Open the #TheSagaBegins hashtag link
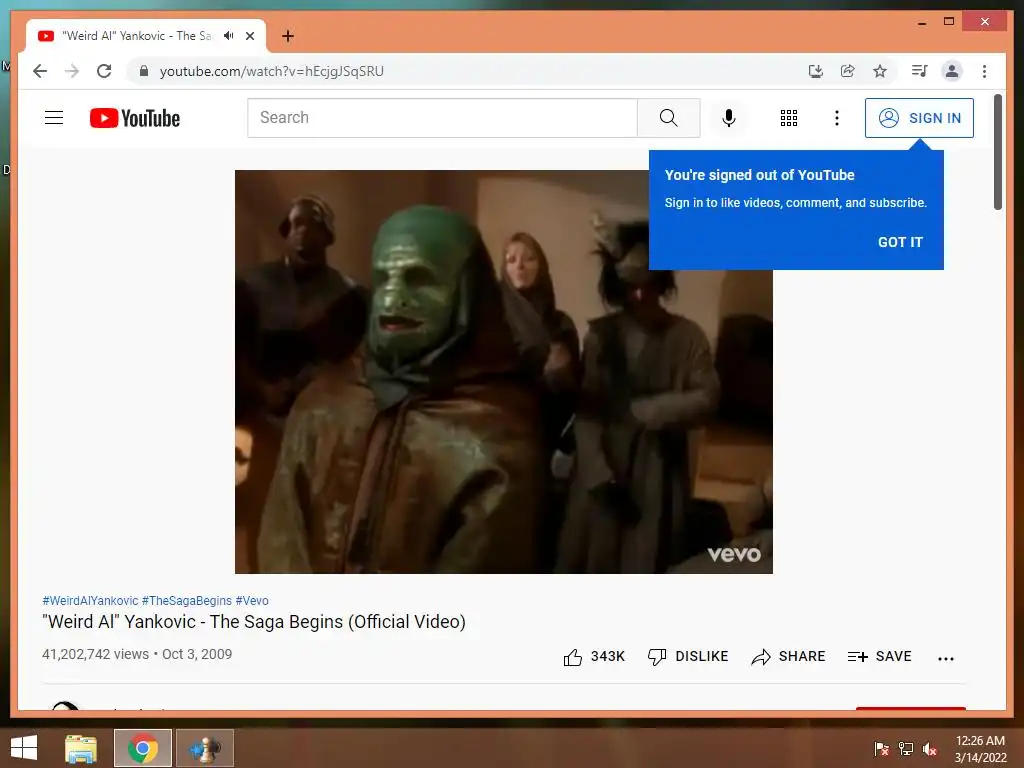Viewport: 1024px width, 768px height. point(187,601)
